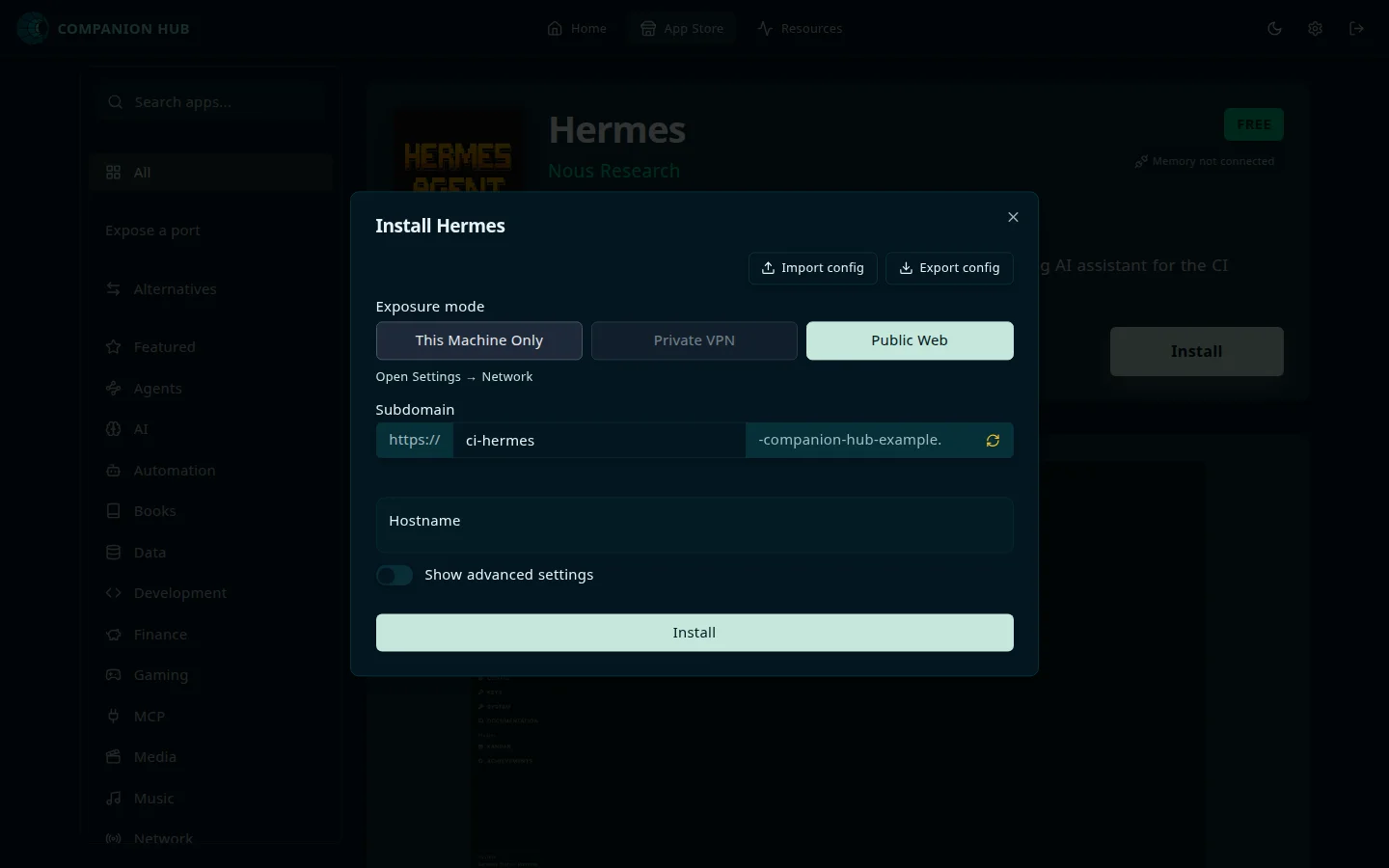Click the logout icon in header
The width and height of the screenshot is (1389, 868).
pos(1356,29)
